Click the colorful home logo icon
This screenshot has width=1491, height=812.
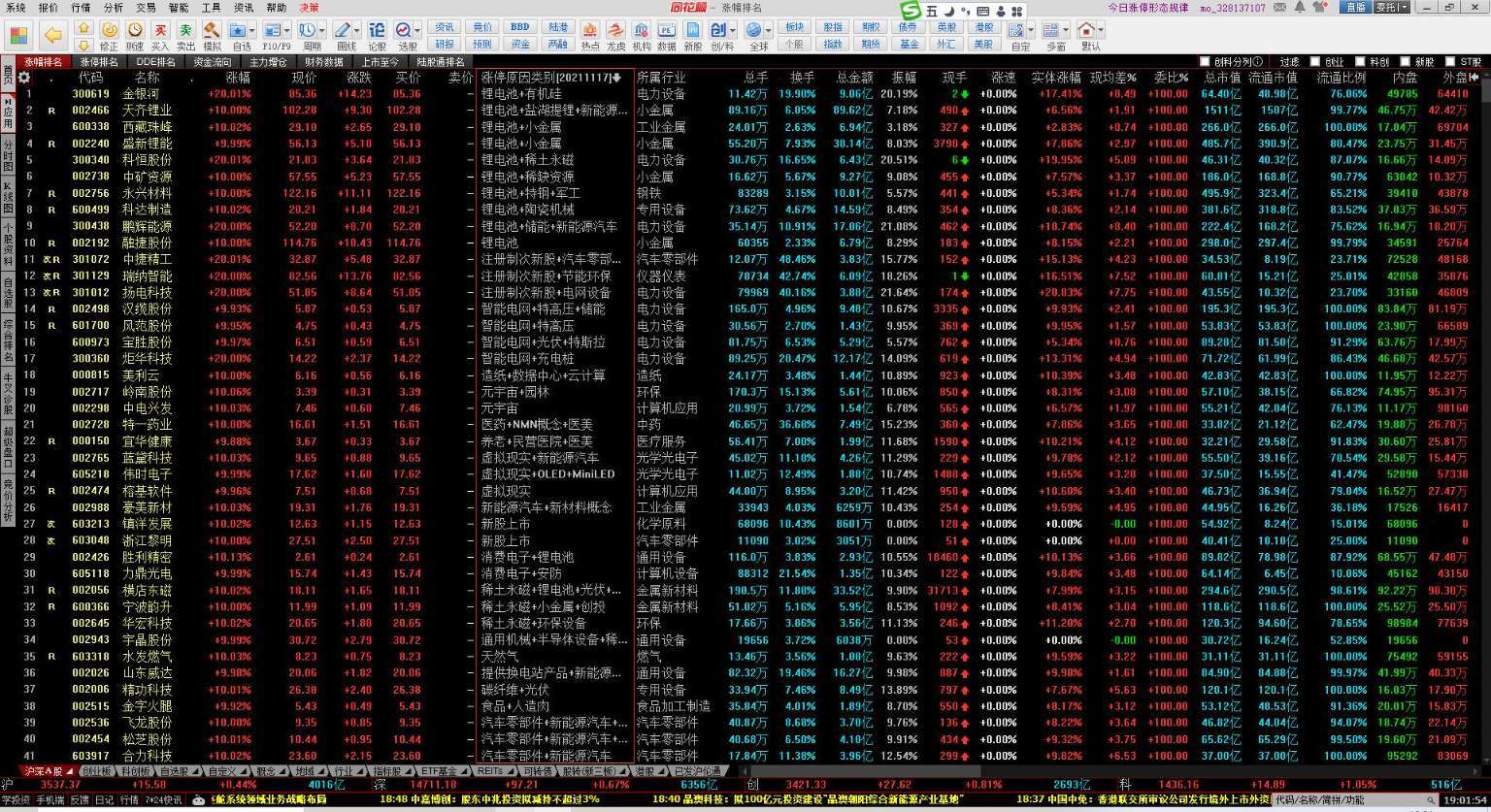click(x=18, y=36)
